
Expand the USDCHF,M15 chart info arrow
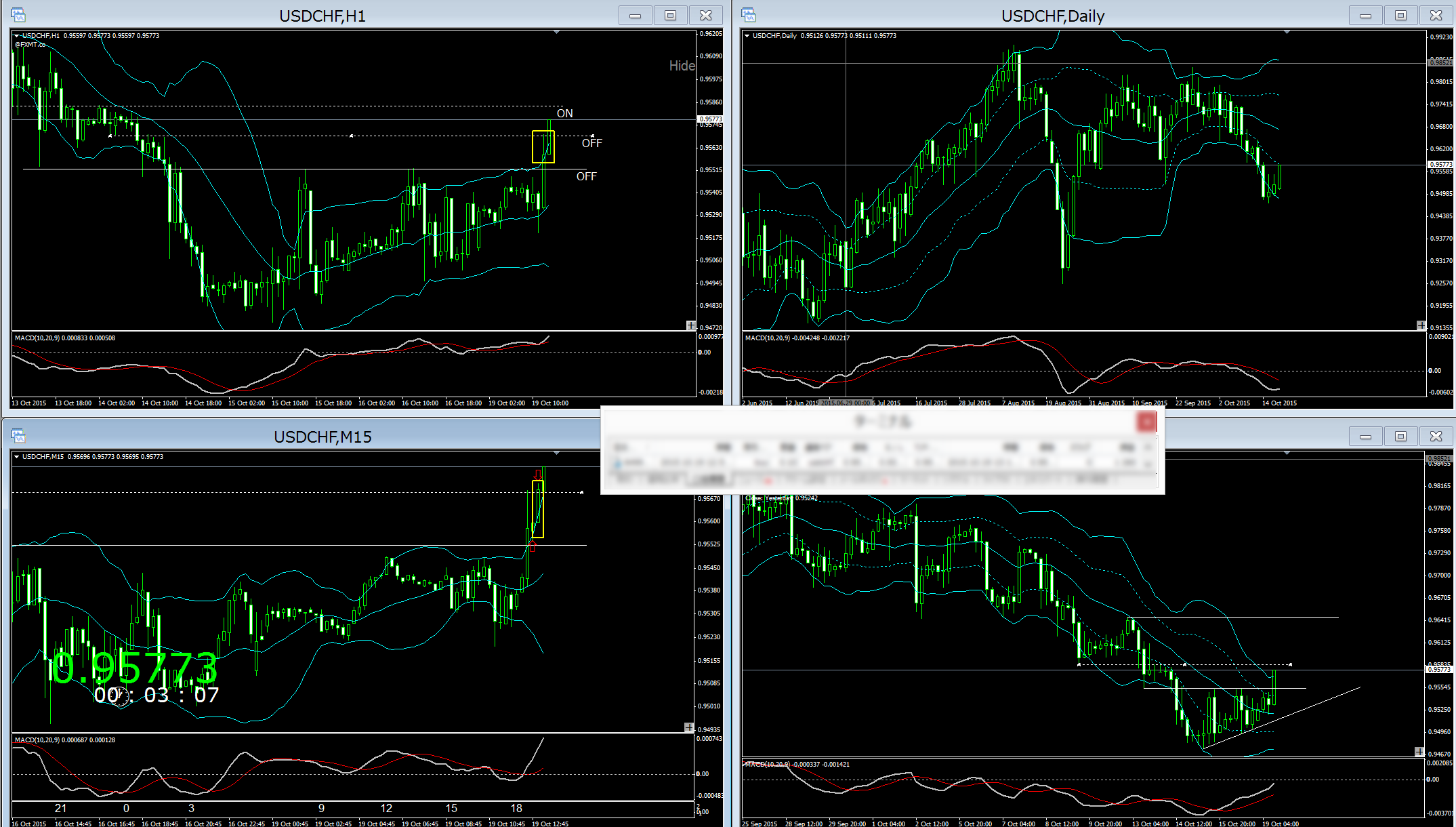16,456
